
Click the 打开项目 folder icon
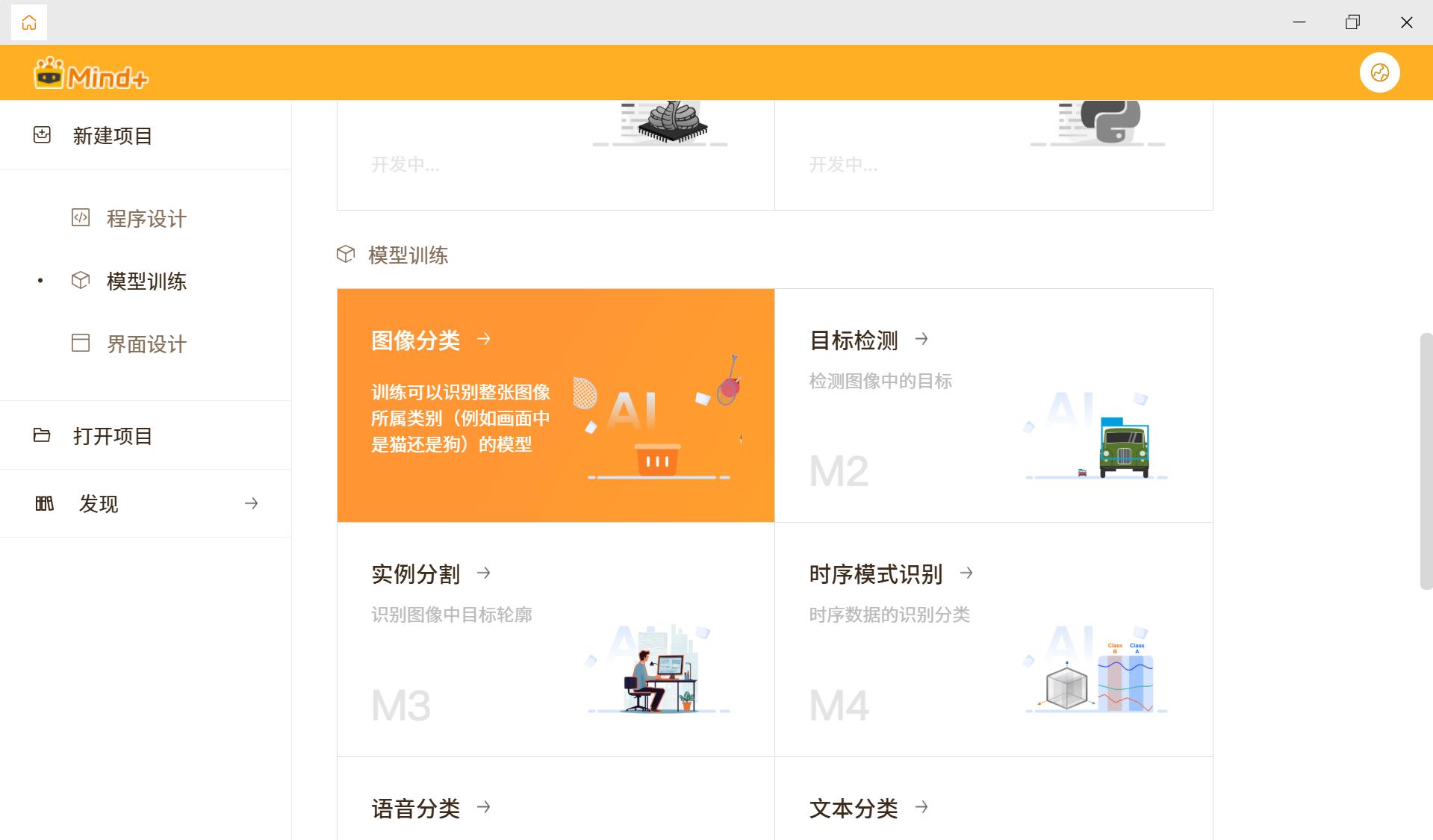point(43,435)
